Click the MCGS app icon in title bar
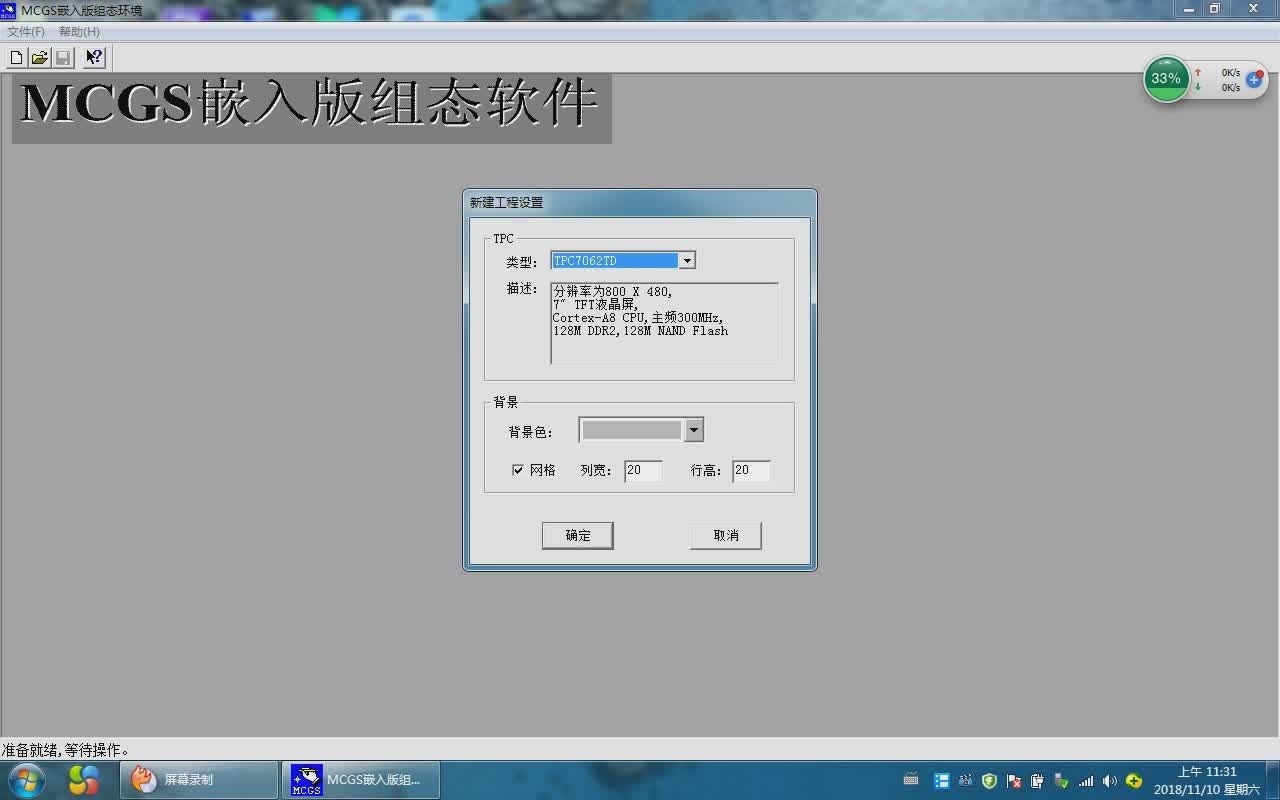 (8, 10)
